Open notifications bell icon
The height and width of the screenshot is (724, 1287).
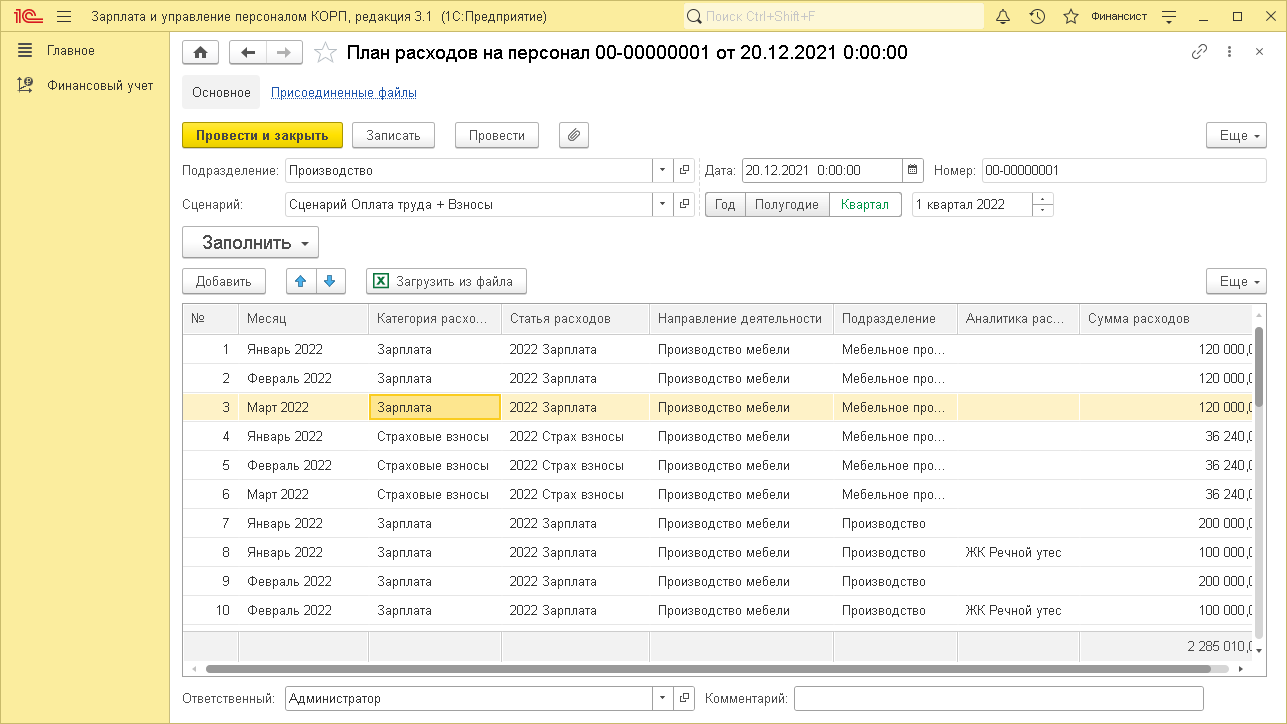point(1004,17)
